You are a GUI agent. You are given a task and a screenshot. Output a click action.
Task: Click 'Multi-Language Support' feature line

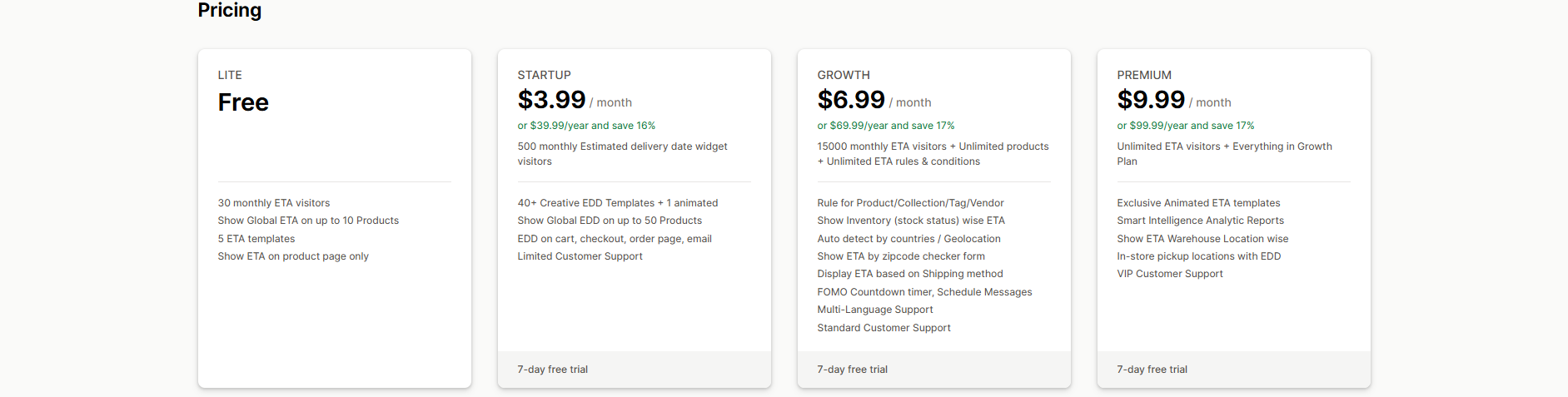click(874, 310)
